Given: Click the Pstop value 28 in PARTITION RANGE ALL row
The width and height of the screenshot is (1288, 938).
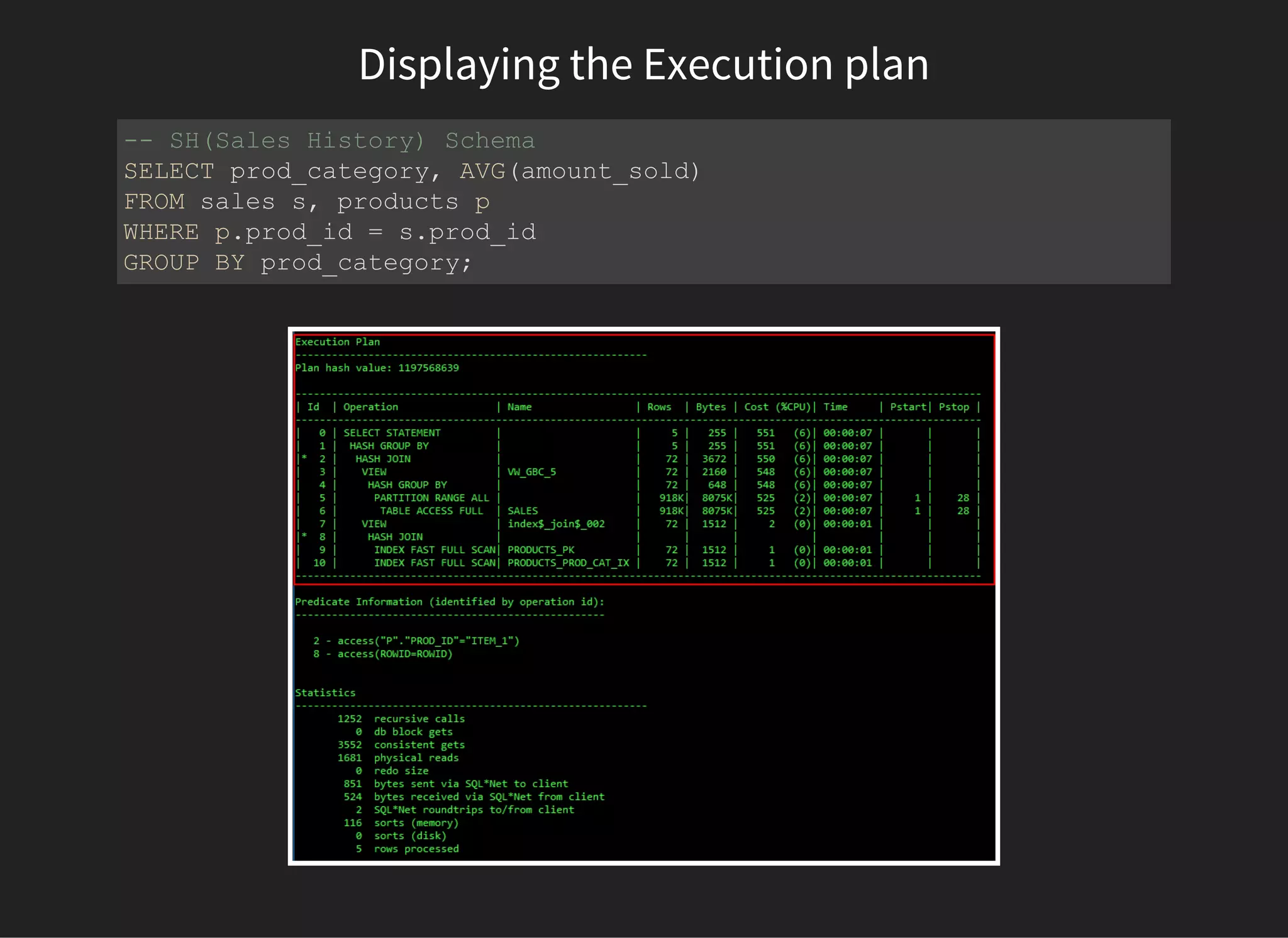Looking at the screenshot, I should click(963, 498).
